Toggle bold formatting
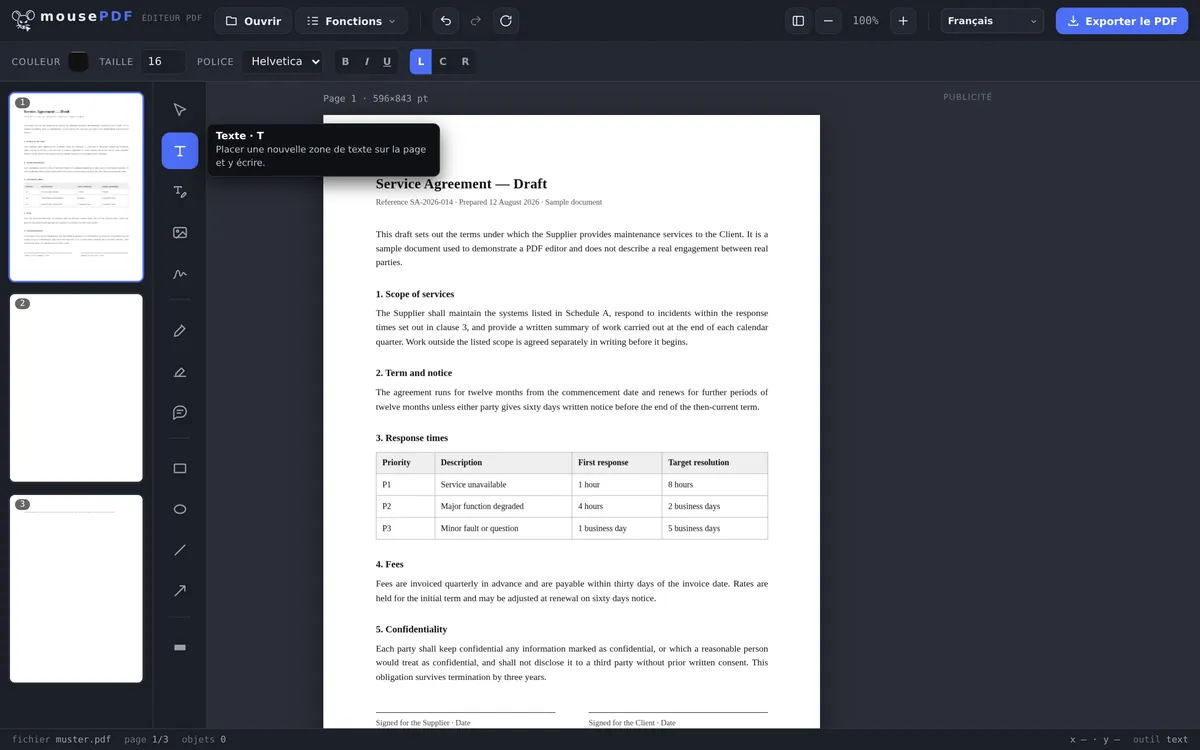The width and height of the screenshot is (1200, 750). pyautogui.click(x=346, y=62)
